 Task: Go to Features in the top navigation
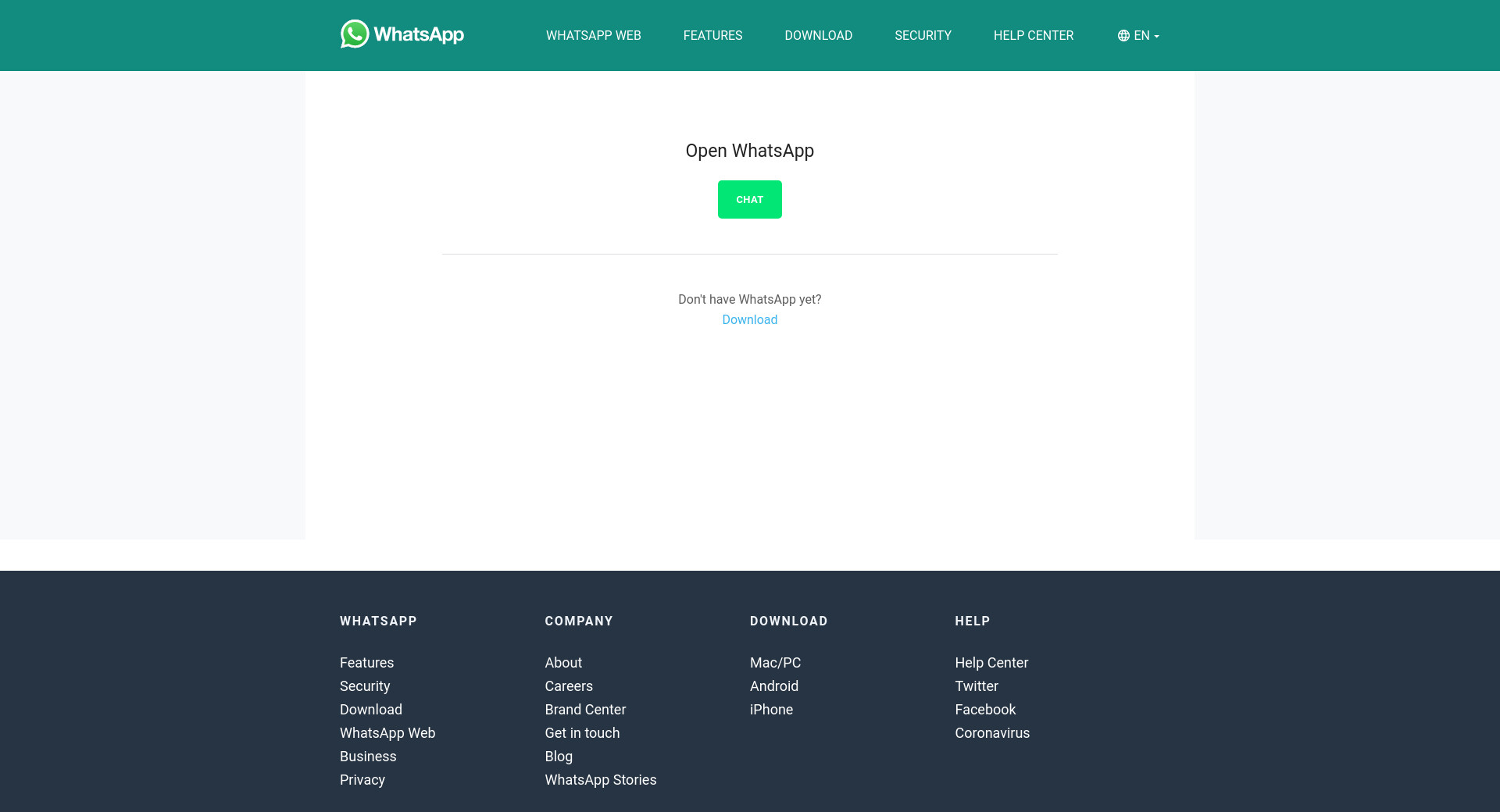pyautogui.click(x=713, y=36)
